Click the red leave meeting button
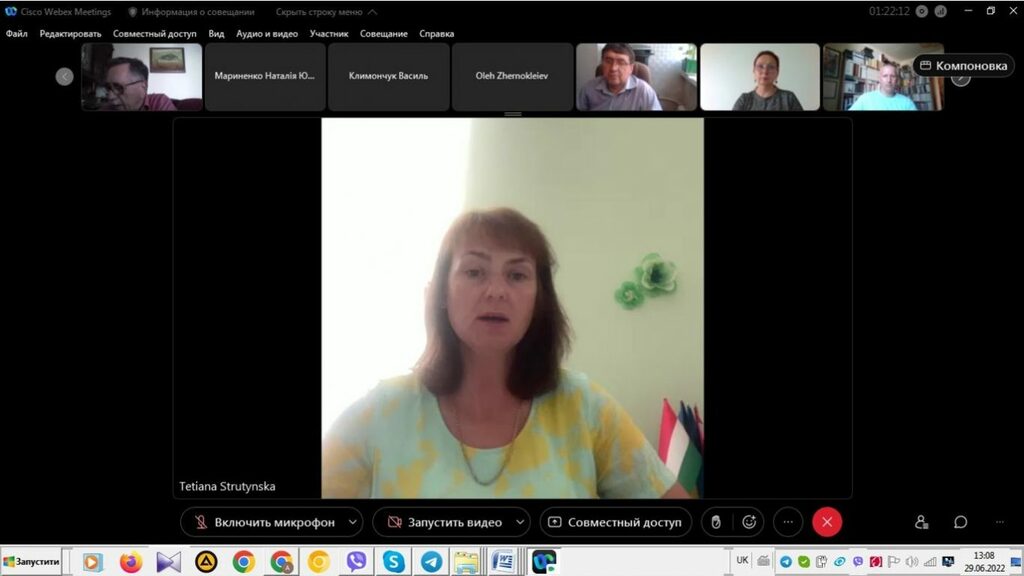The image size is (1024, 576). point(827,522)
